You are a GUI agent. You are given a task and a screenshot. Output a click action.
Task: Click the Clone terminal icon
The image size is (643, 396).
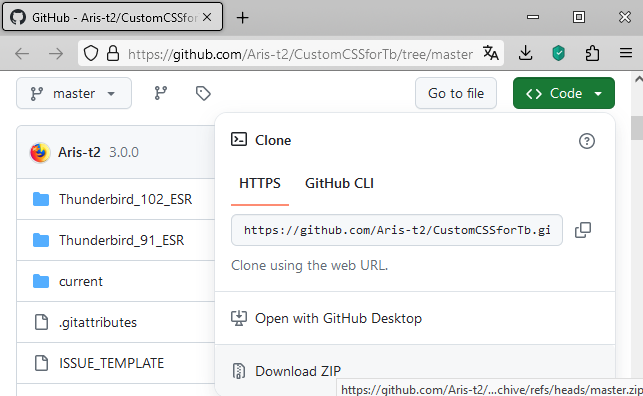pyautogui.click(x=239, y=139)
